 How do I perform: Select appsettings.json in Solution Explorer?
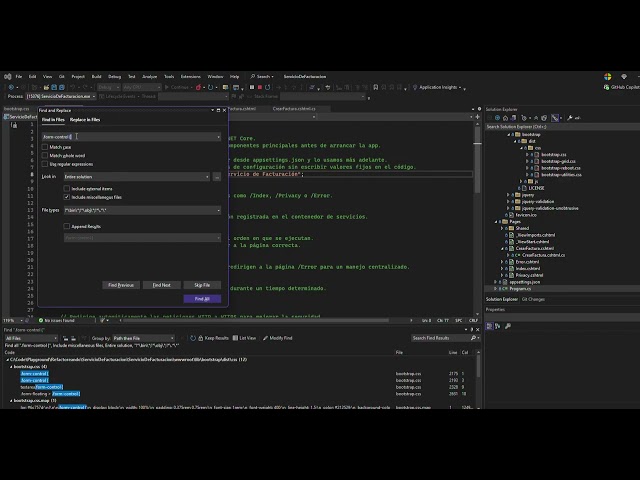click(524, 282)
